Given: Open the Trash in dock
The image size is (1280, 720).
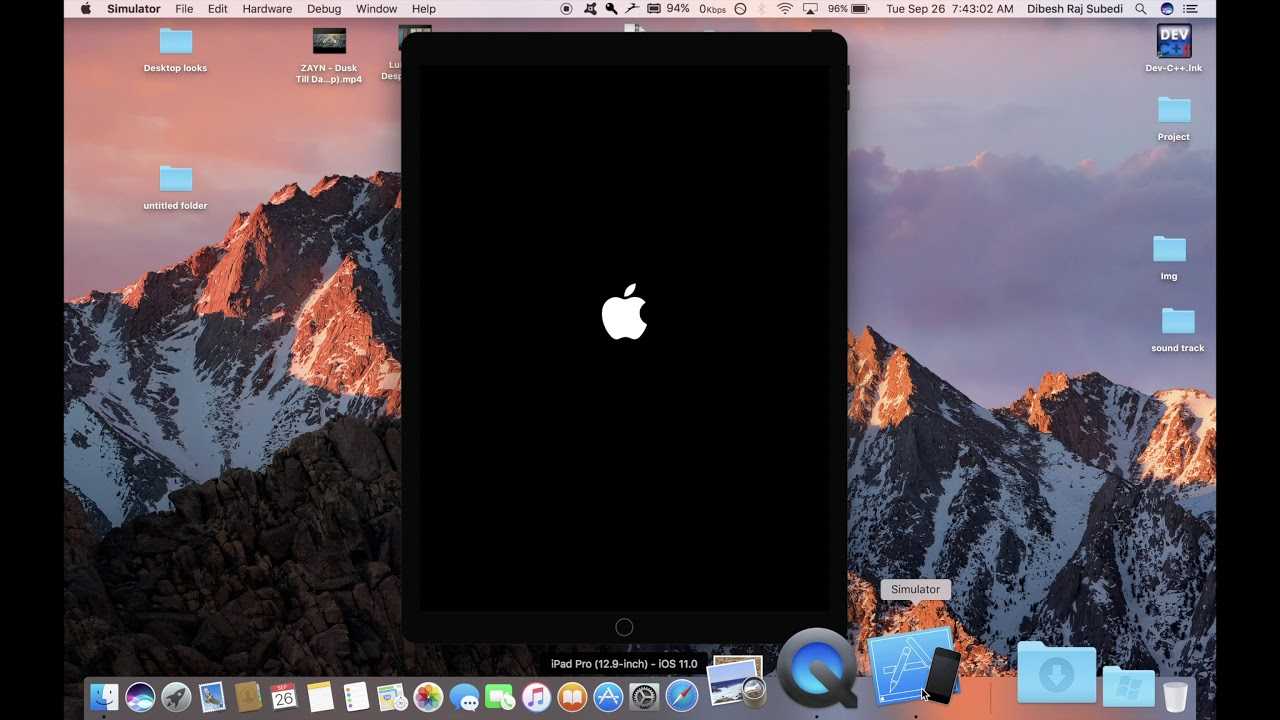Looking at the screenshot, I should click(x=1175, y=696).
